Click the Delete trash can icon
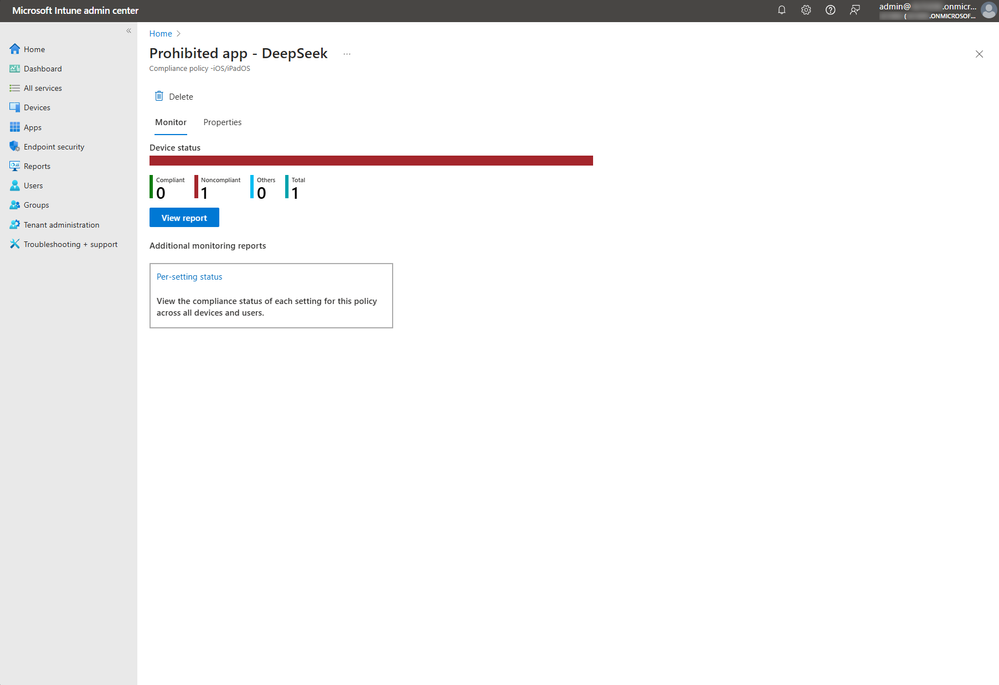The height and width of the screenshot is (685, 999). (x=159, y=96)
